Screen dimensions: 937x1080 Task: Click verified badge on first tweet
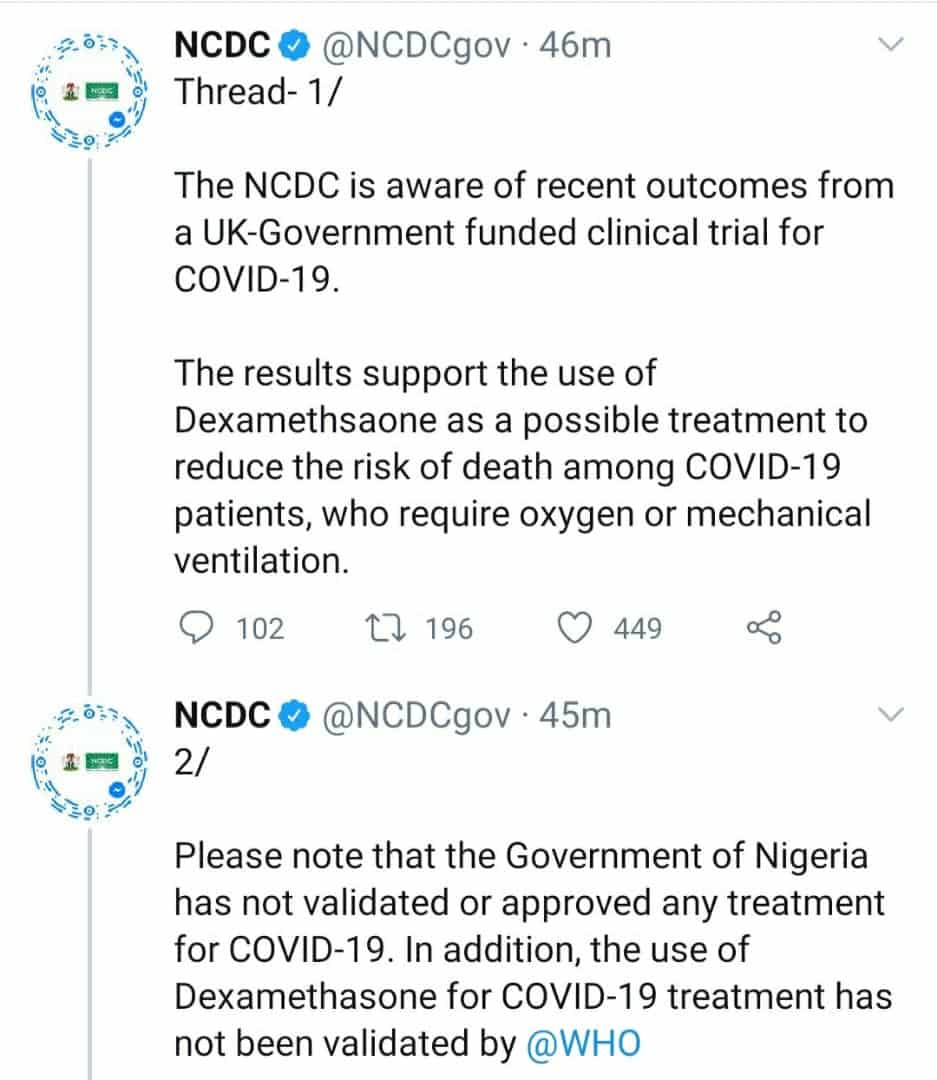tap(293, 45)
